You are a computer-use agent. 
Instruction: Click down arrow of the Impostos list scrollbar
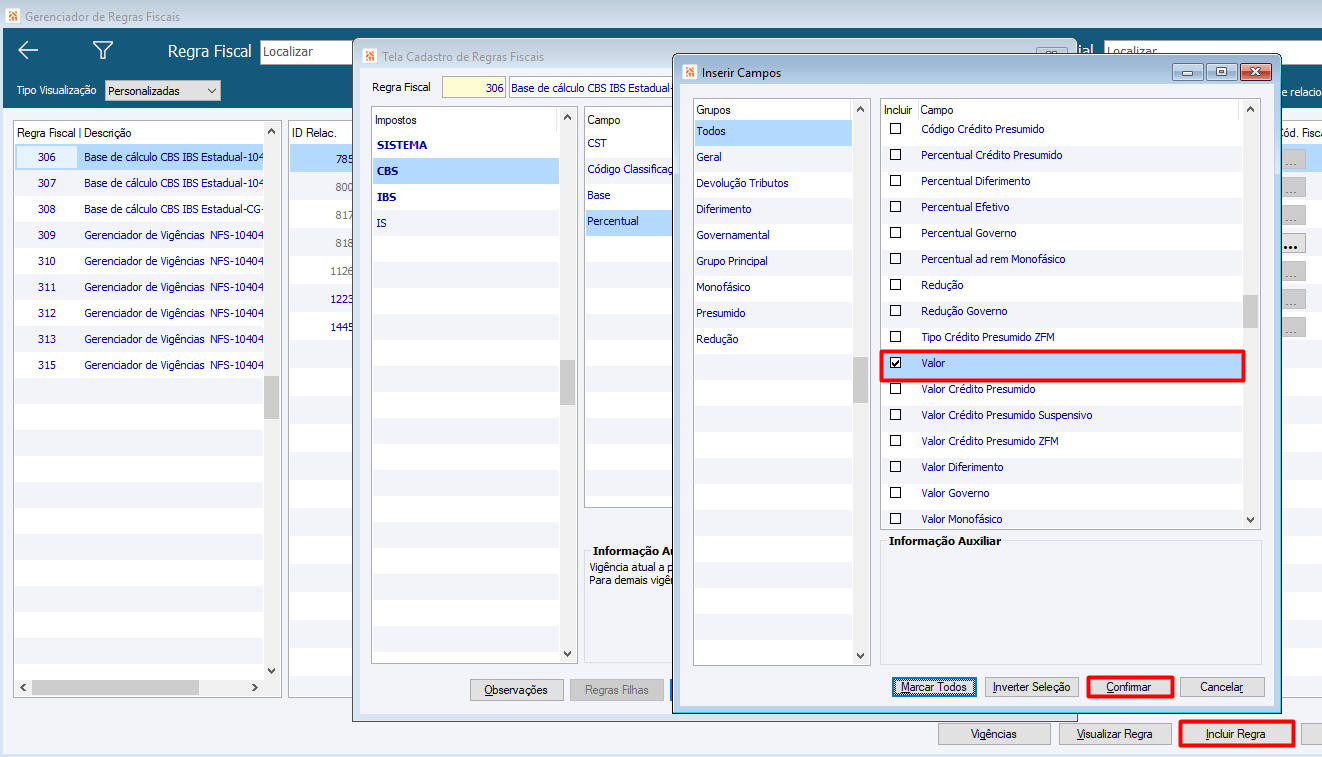pyautogui.click(x=568, y=654)
